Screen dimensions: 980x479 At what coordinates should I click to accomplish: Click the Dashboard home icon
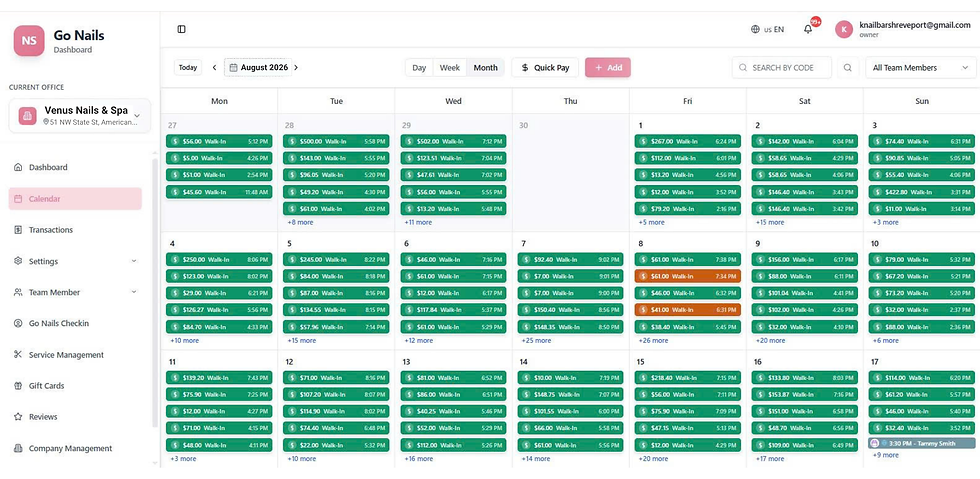(18, 168)
